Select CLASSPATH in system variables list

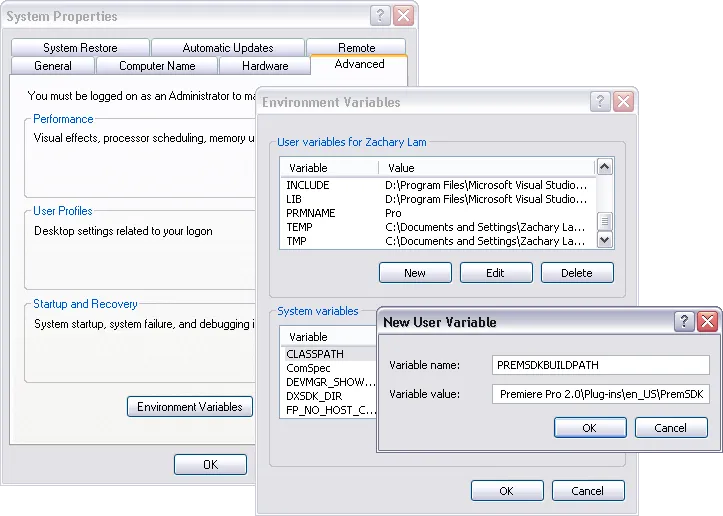316,354
